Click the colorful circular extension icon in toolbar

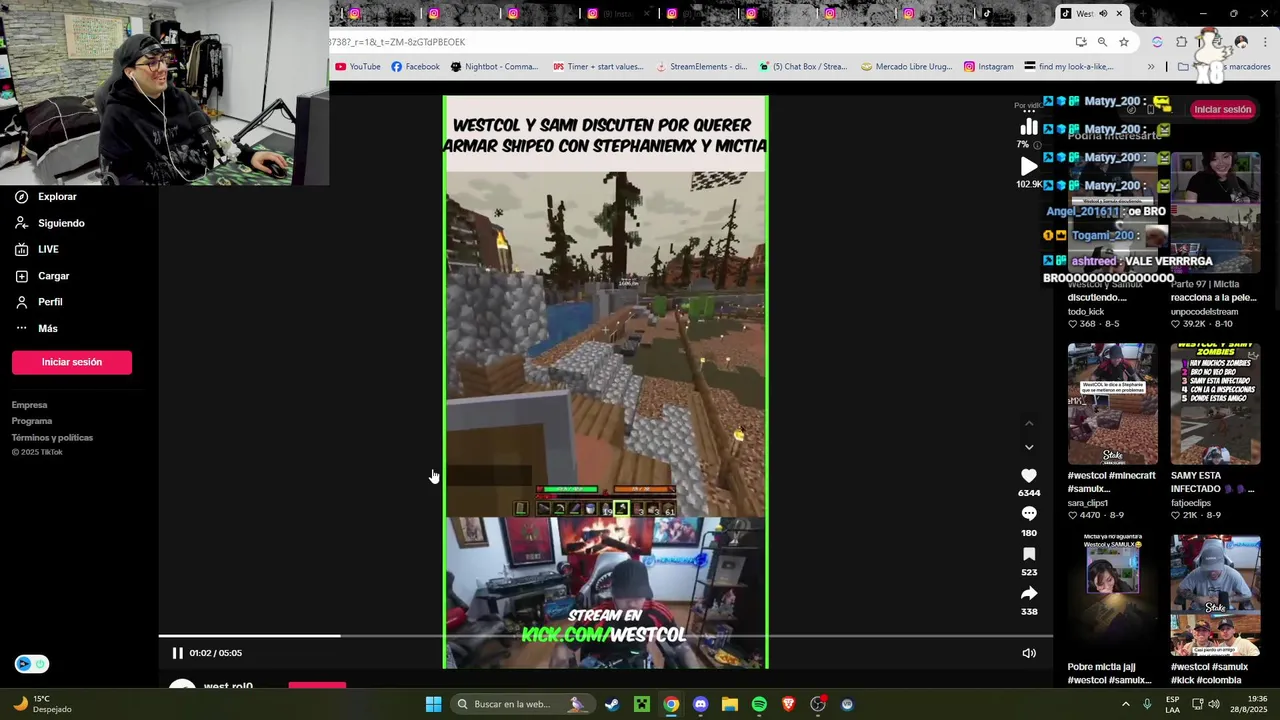tap(1157, 42)
